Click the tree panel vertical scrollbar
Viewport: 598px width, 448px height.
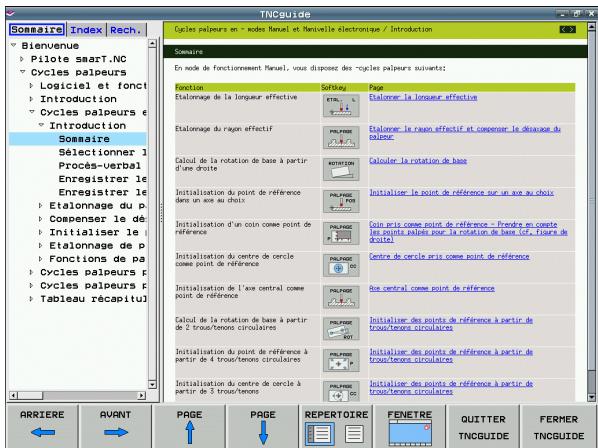pos(152,214)
